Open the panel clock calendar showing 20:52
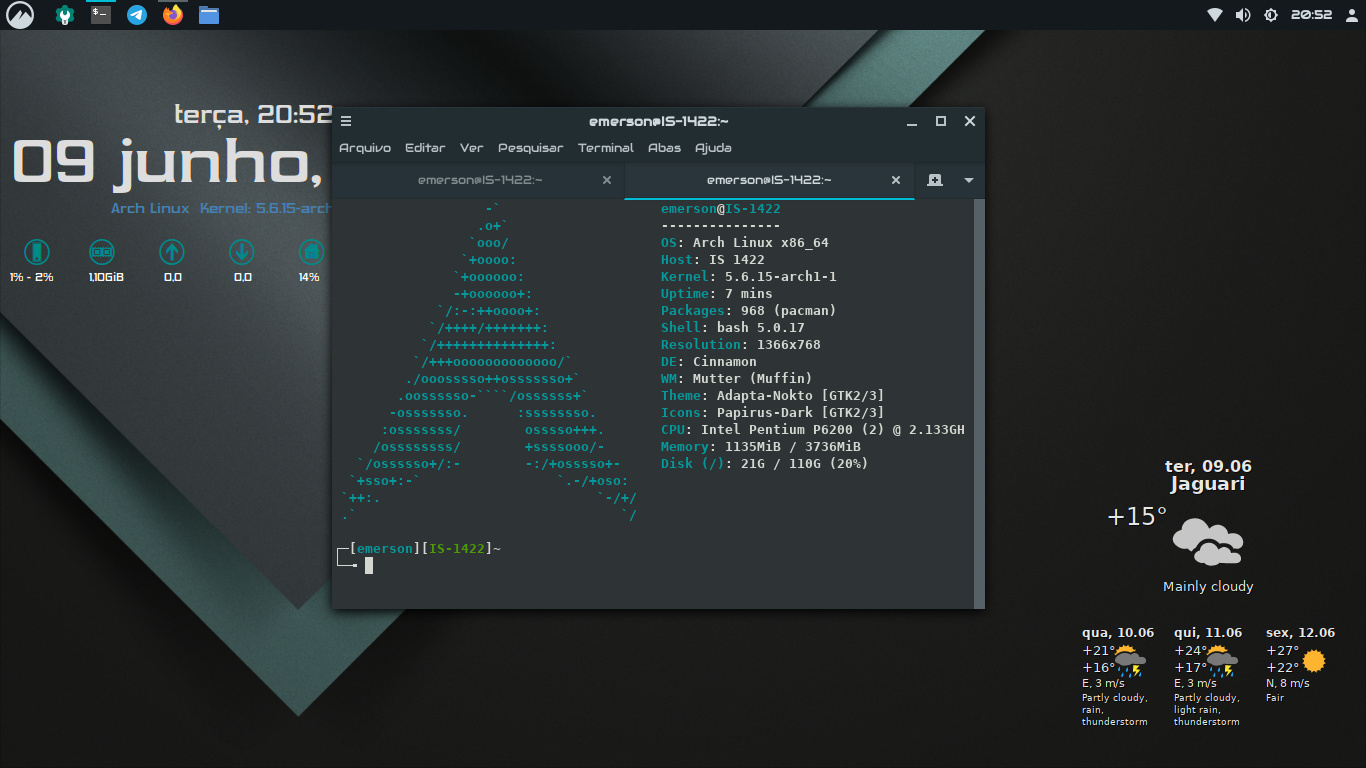1366x768 pixels. pyautogui.click(x=1311, y=15)
